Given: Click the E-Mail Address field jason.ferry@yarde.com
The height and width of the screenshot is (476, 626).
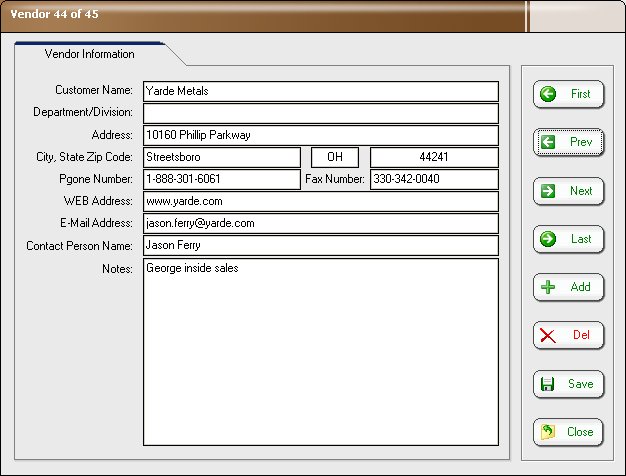Looking at the screenshot, I should pos(321,223).
